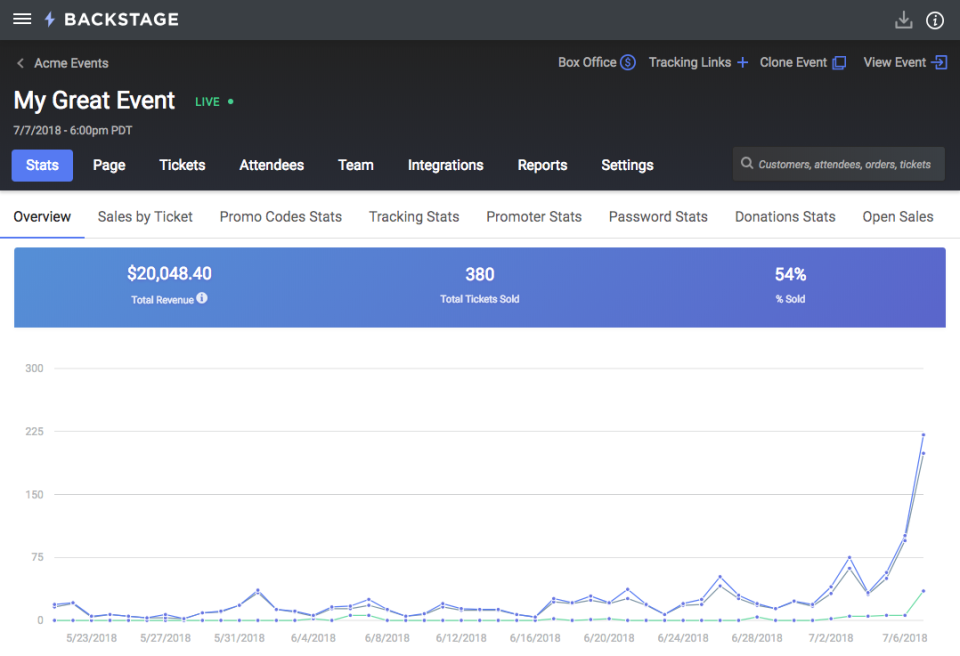Screen dimensions: 960x656
Task: Click the download icon in header
Action: click(x=903, y=20)
